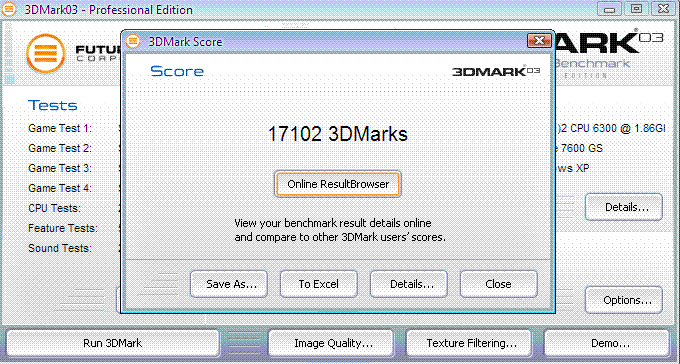Click 3DMark03 main window title icon
Image resolution: width=680 pixels, height=364 pixels.
point(8,9)
